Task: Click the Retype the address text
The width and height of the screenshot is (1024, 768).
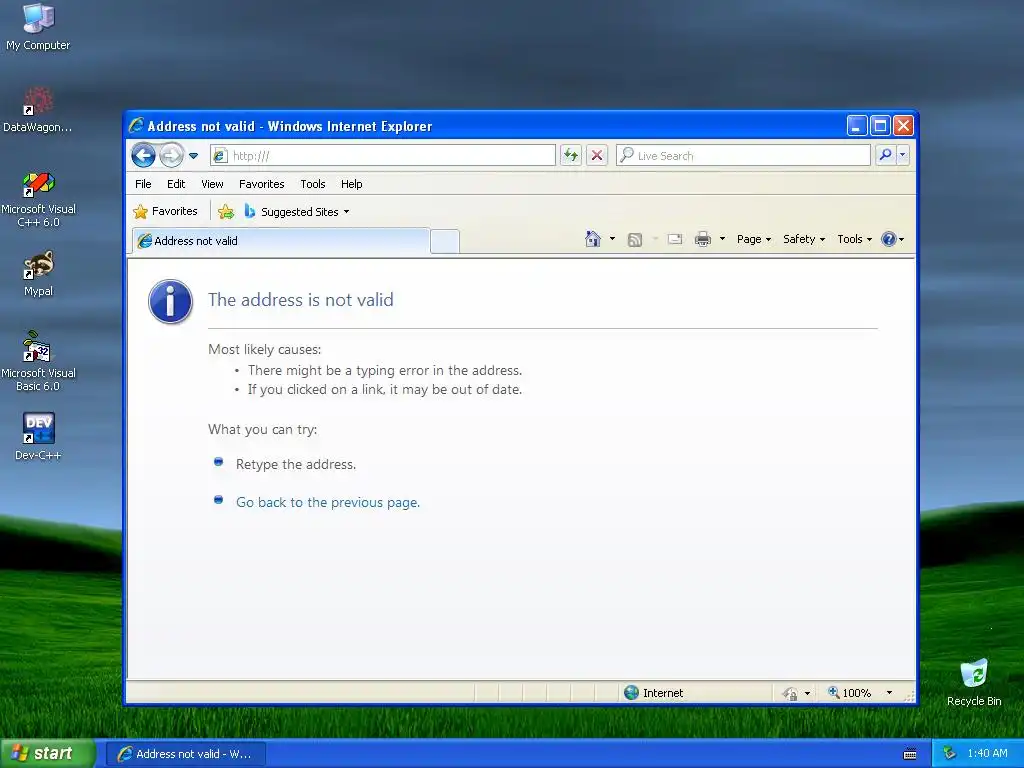Action: [x=296, y=464]
